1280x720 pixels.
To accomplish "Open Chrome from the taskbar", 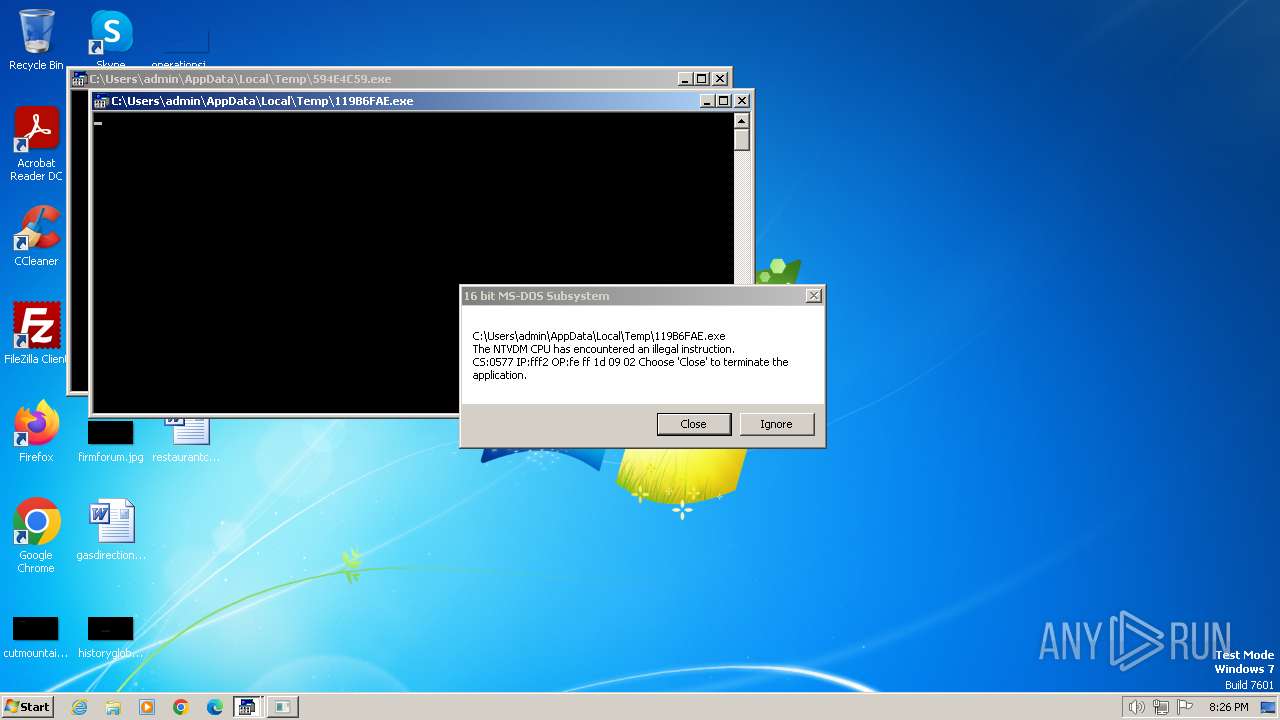I will 181,707.
